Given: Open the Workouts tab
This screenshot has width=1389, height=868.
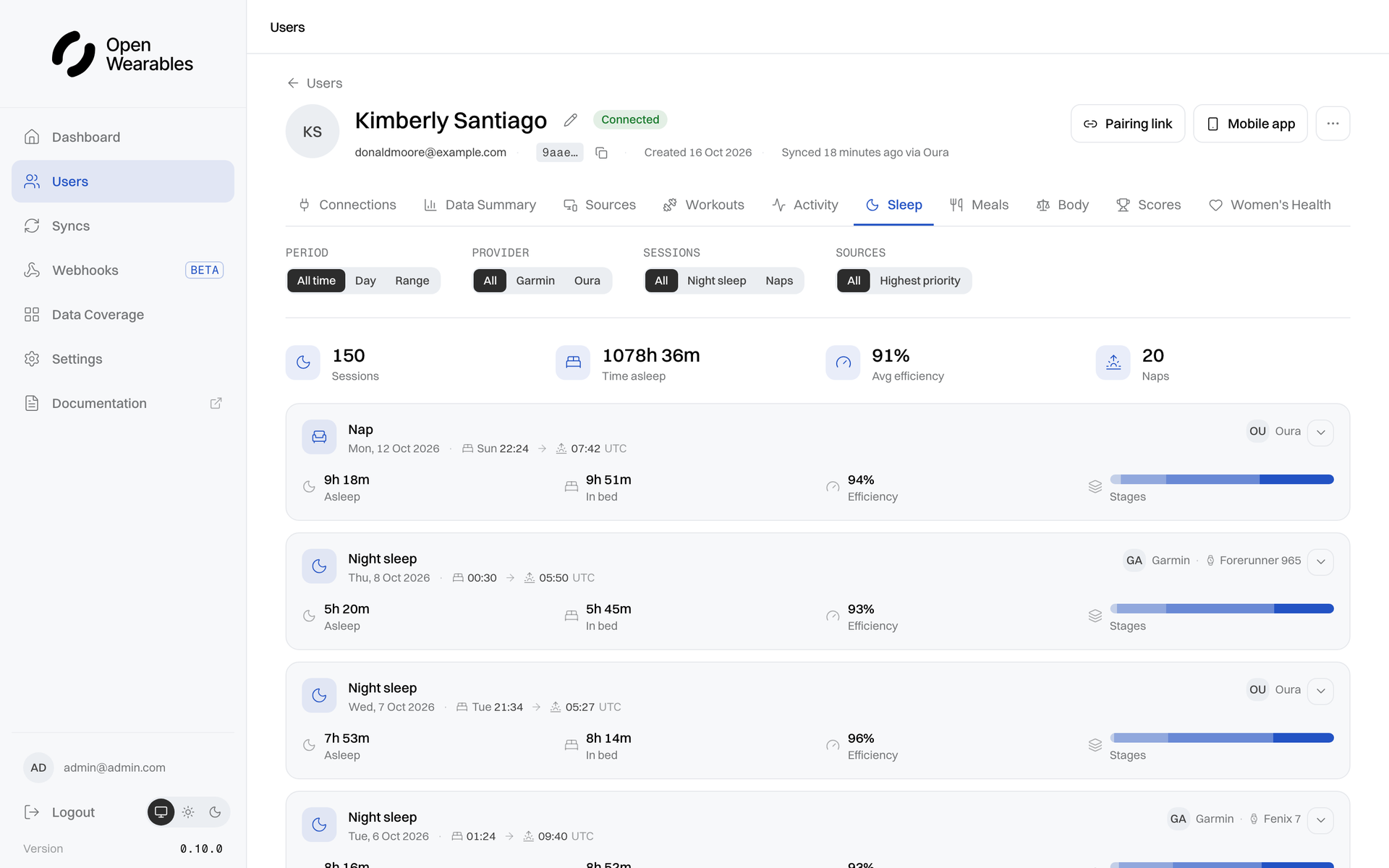Looking at the screenshot, I should (x=704, y=205).
